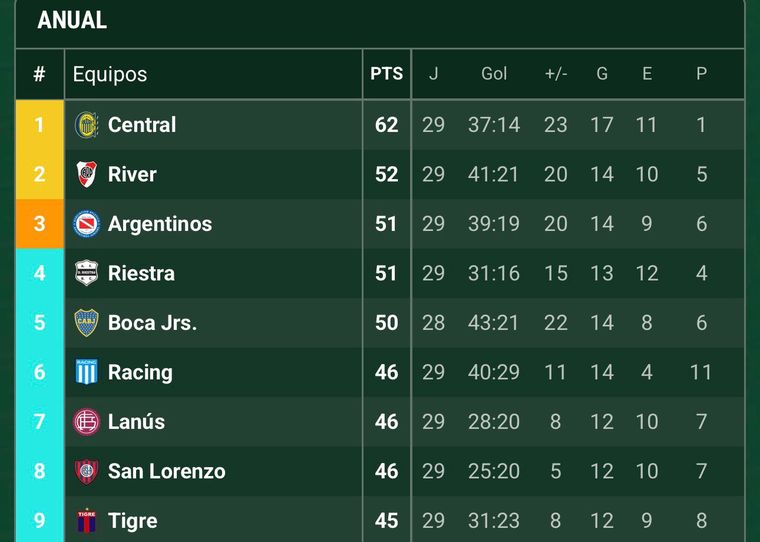Click the Racing club crest

[87, 372]
